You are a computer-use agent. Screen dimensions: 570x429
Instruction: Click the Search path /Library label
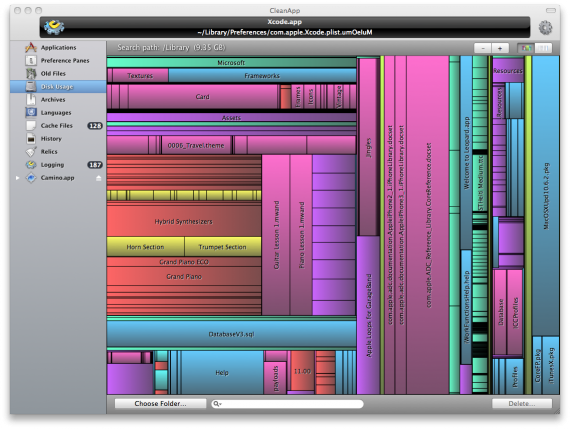click(x=171, y=48)
